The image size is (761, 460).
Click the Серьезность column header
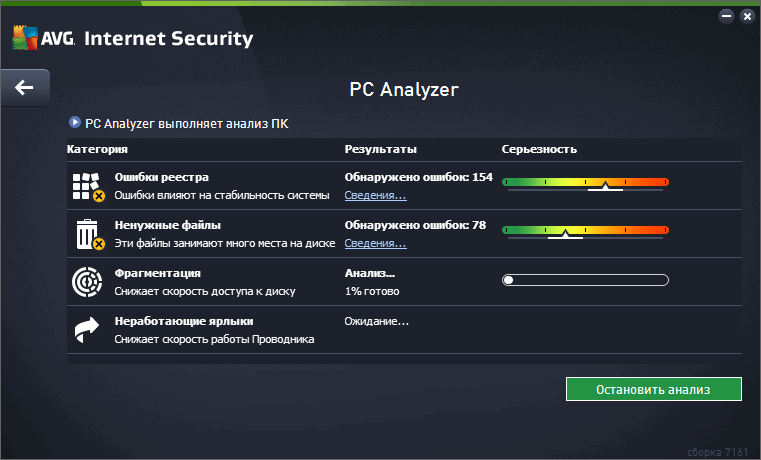pos(539,149)
